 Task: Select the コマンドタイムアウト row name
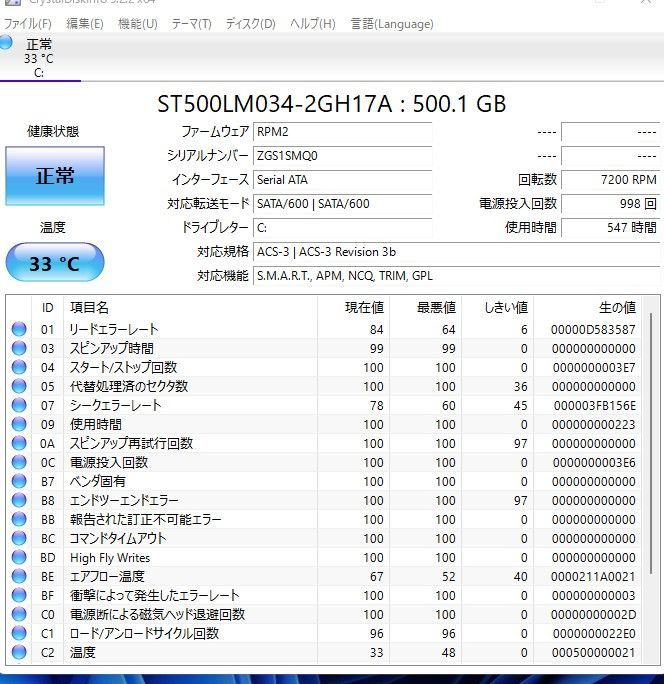click(x=118, y=538)
